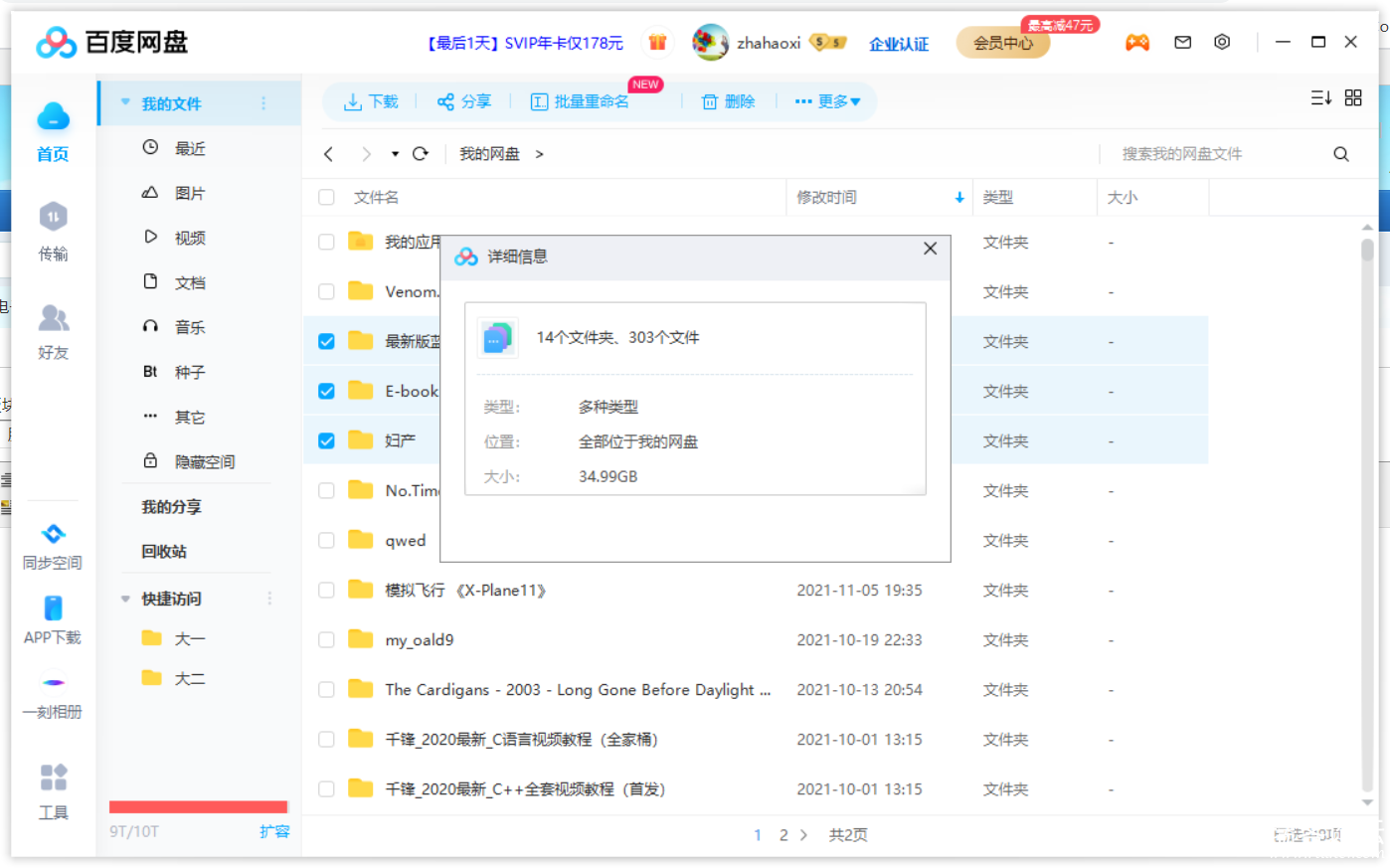Open 我的分享 in sidebar
1390x868 pixels.
[x=171, y=507]
